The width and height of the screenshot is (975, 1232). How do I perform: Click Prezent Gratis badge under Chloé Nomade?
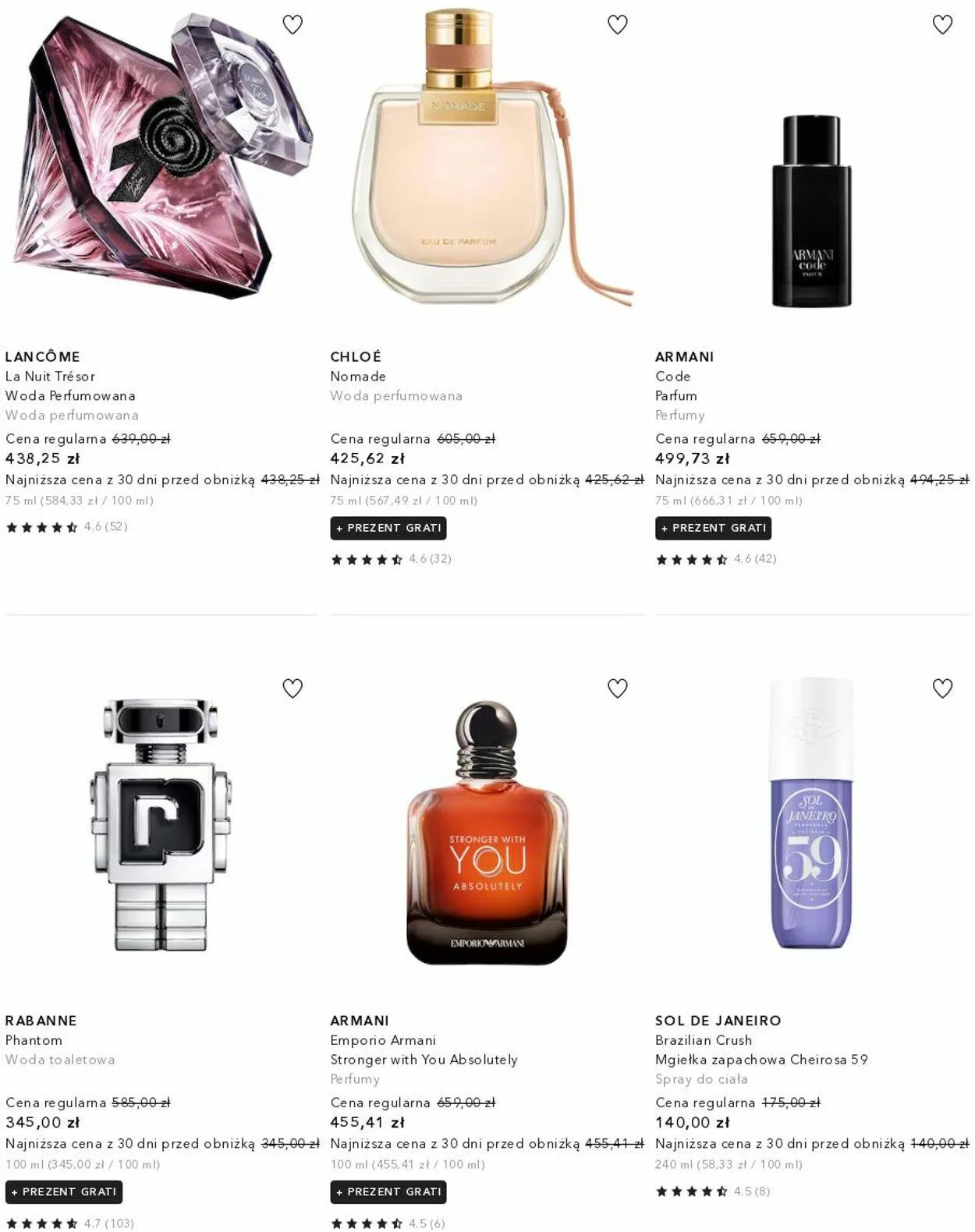coord(388,528)
